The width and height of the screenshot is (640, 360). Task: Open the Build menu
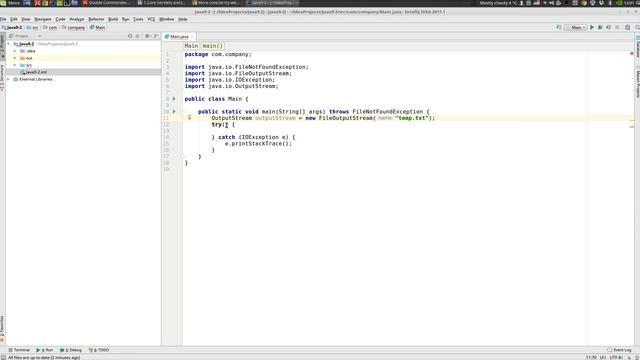[x=113, y=19]
